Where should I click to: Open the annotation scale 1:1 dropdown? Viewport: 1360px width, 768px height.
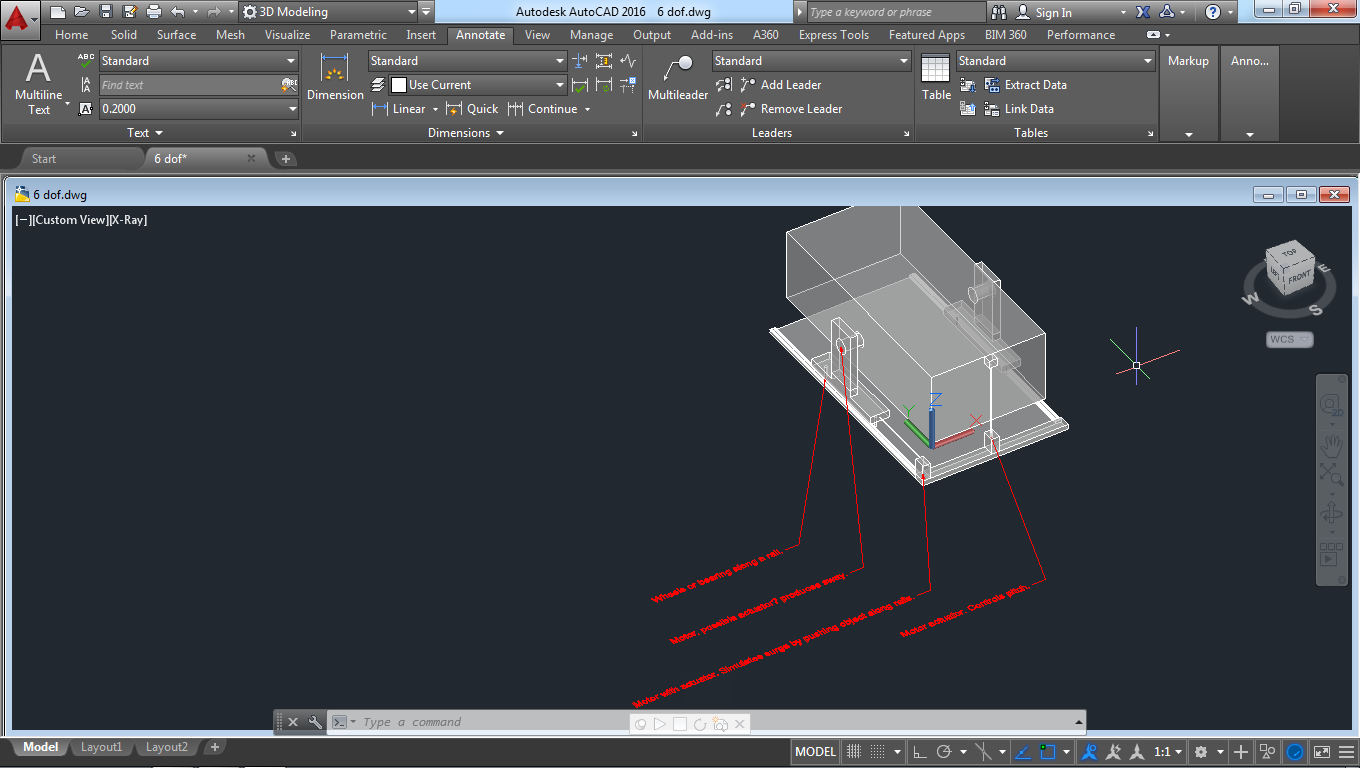click(x=1168, y=751)
